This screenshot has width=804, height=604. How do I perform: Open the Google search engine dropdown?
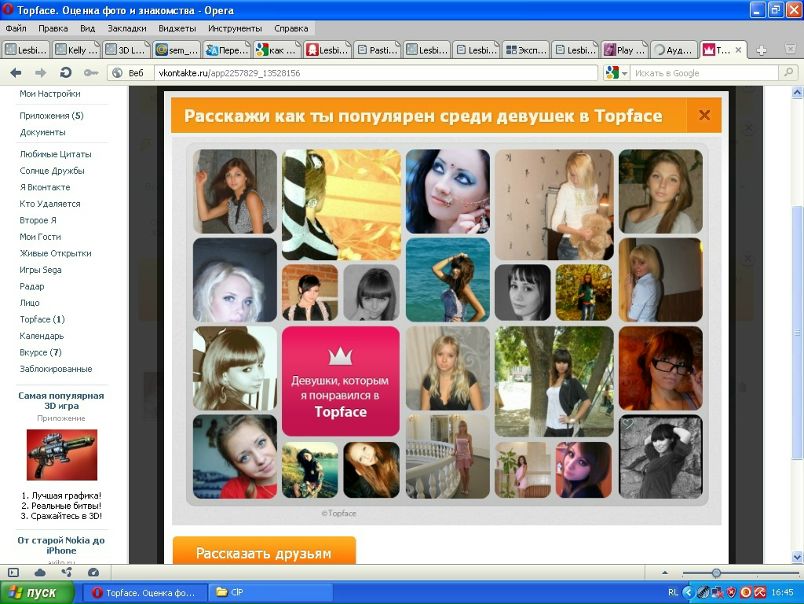coord(617,73)
